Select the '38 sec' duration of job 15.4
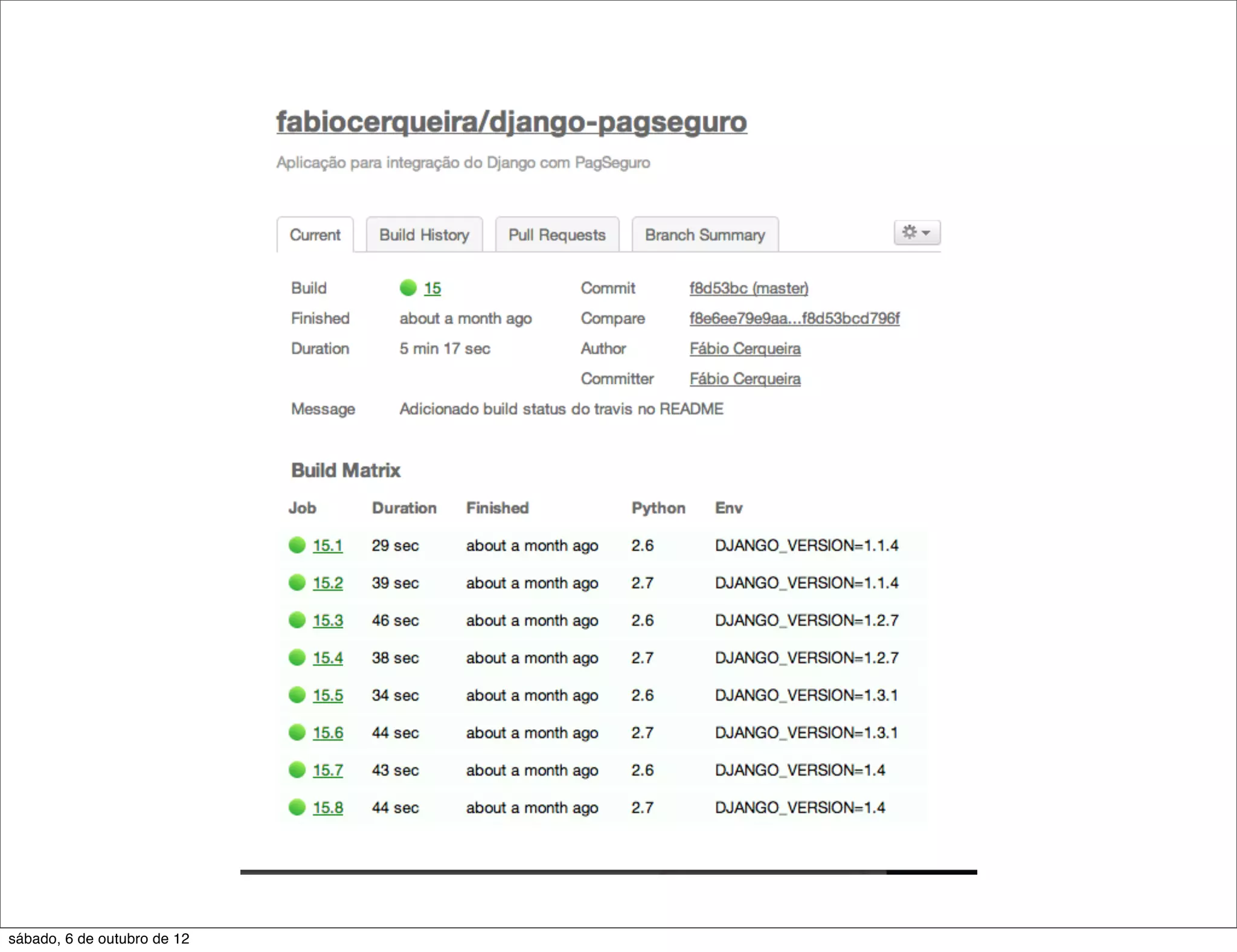This screenshot has width=1237, height=952. (396, 658)
